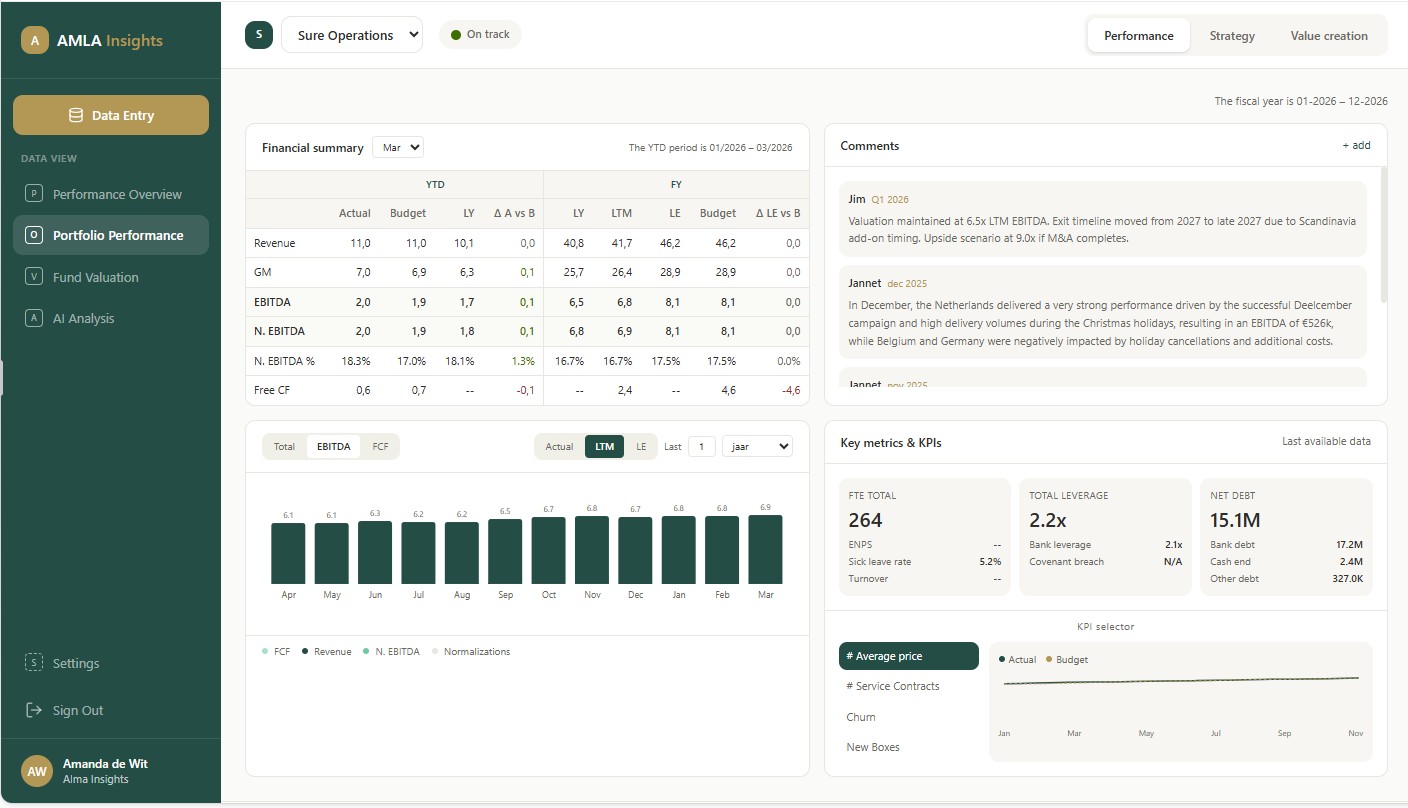Click Jannet's dec 2025 comment
Image resolution: width=1408 pixels, height=808 pixels.
pos(1102,313)
